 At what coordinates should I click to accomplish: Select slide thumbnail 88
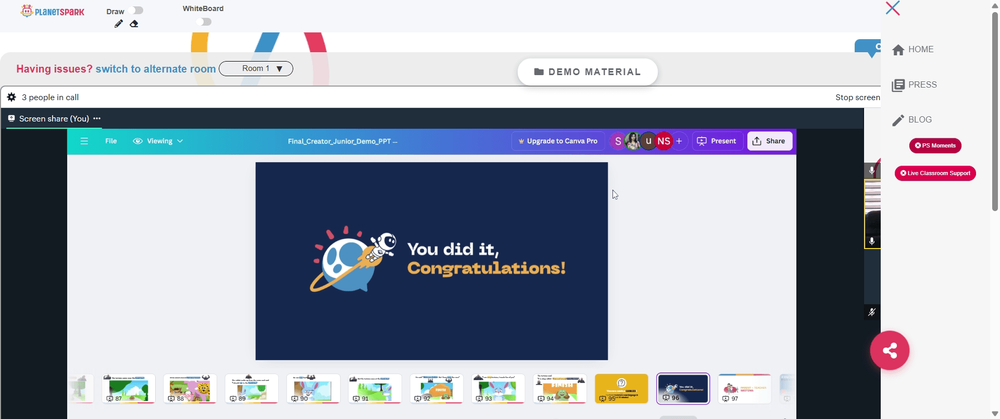190,389
